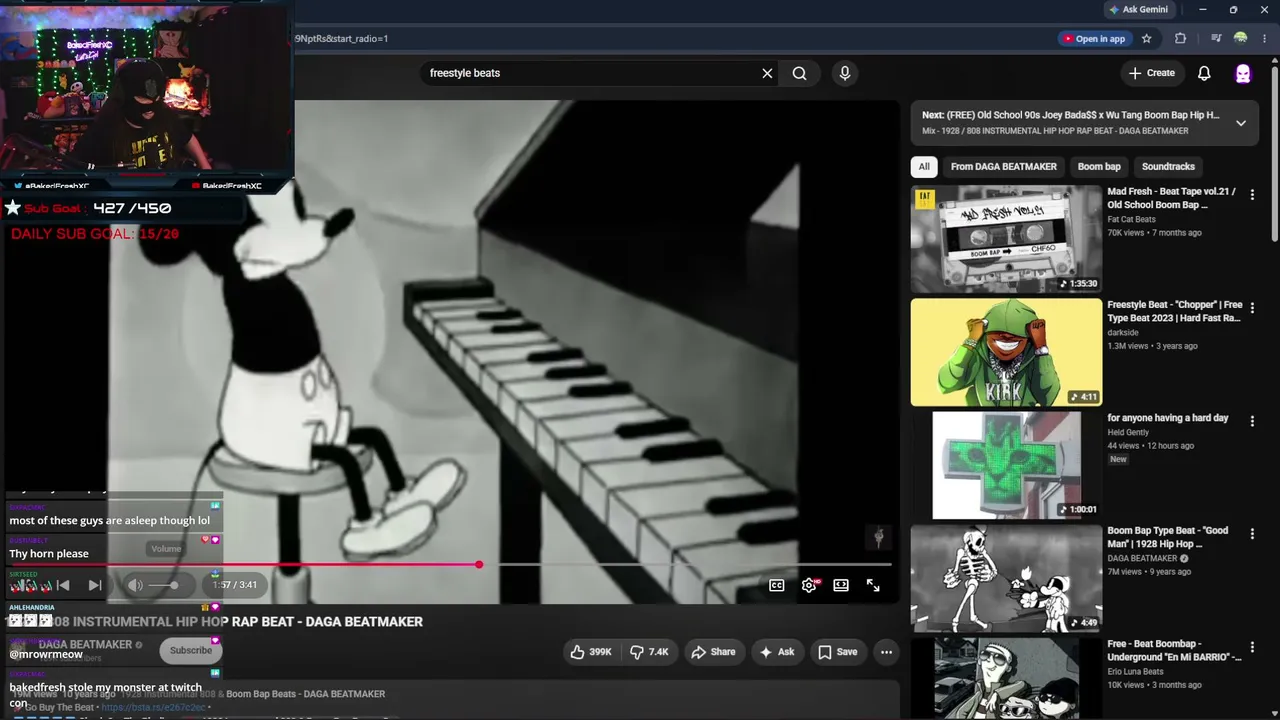
Task: Open the browser three-dot menu
Action: click(x=1265, y=39)
